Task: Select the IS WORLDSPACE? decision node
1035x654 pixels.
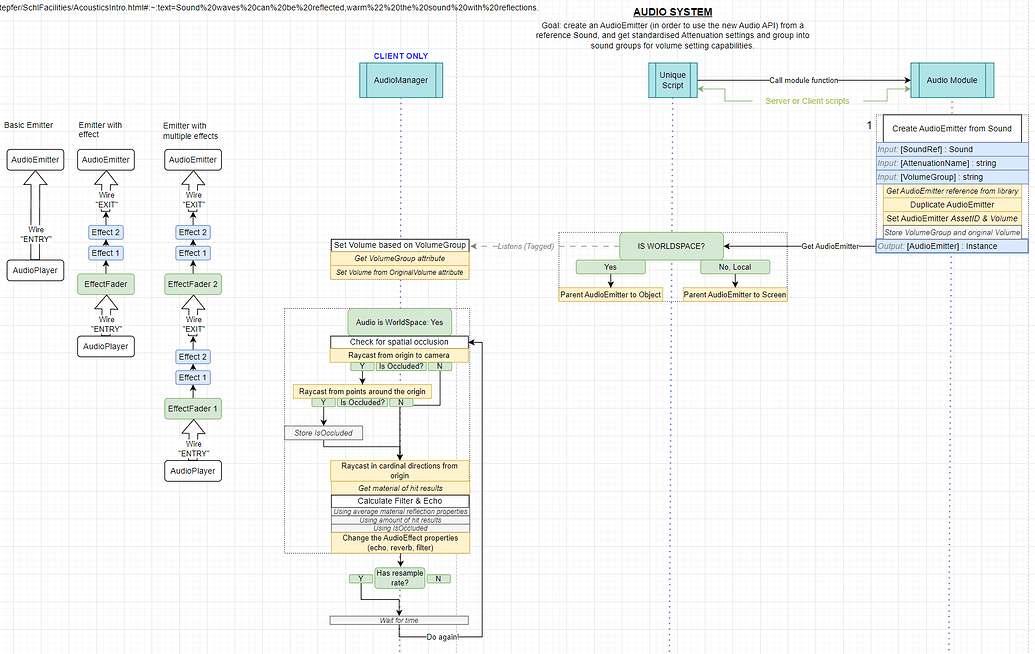Action: tap(671, 246)
